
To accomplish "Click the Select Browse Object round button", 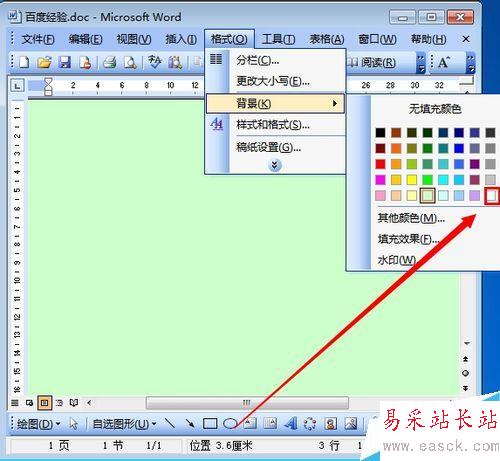I will click(466, 373).
